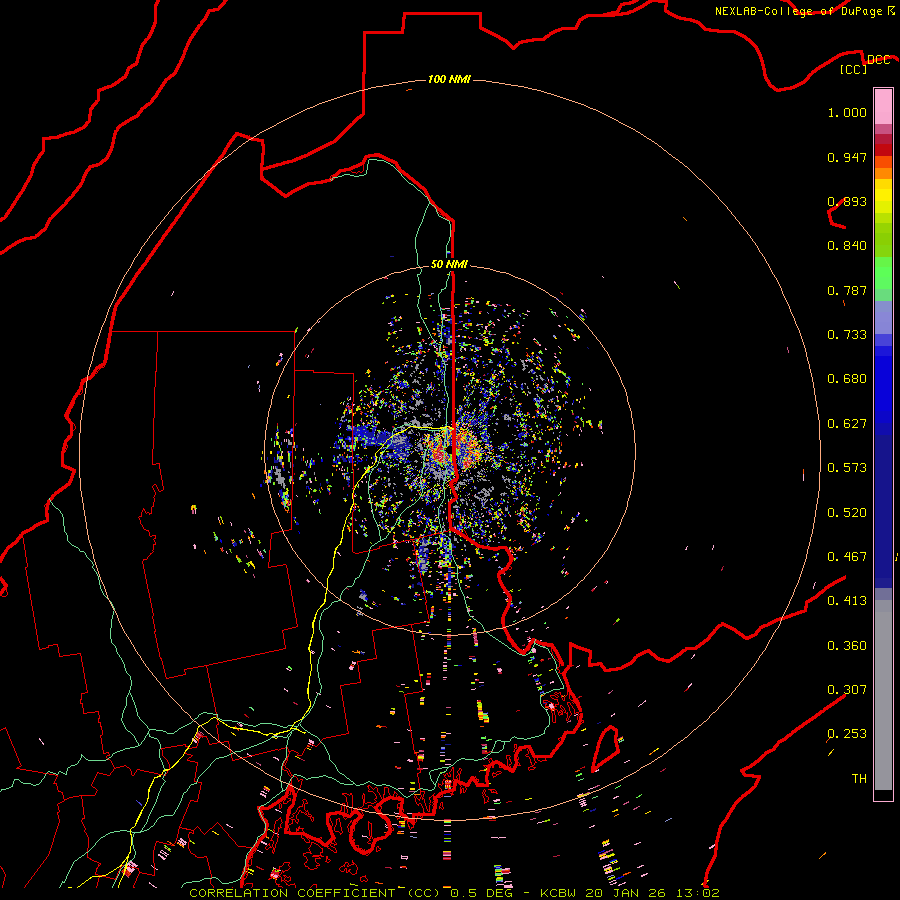
Task: Click the 0.893 color scale label
Action: [x=847, y=201]
